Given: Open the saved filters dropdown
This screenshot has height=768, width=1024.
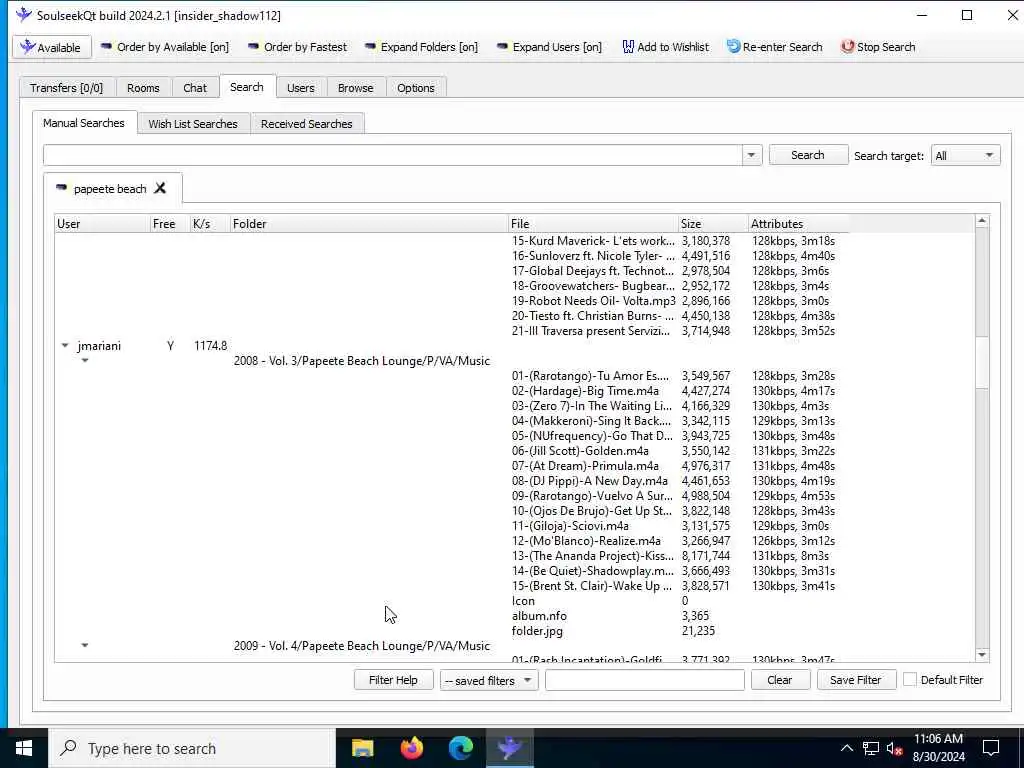Looking at the screenshot, I should 488,680.
